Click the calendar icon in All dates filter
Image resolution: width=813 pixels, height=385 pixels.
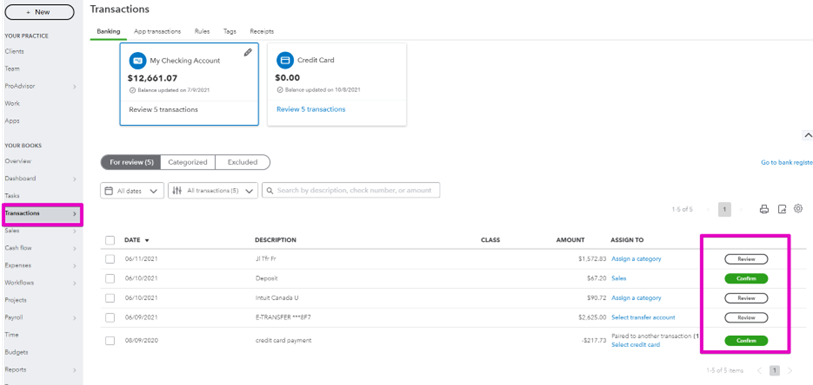[x=109, y=191]
